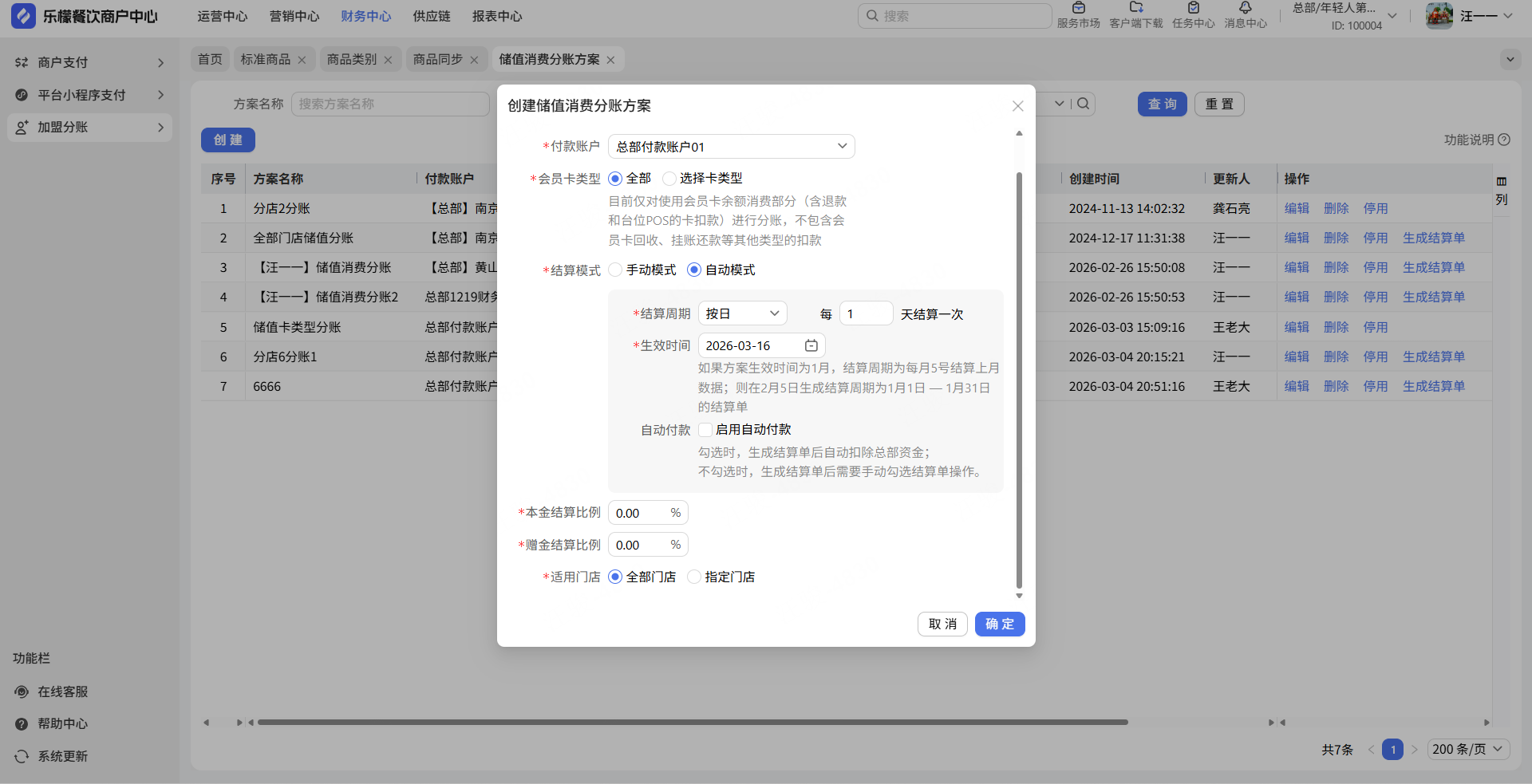Open the 服务市场 service market icon
Screen dimensions: 1532x784
coord(1078,9)
